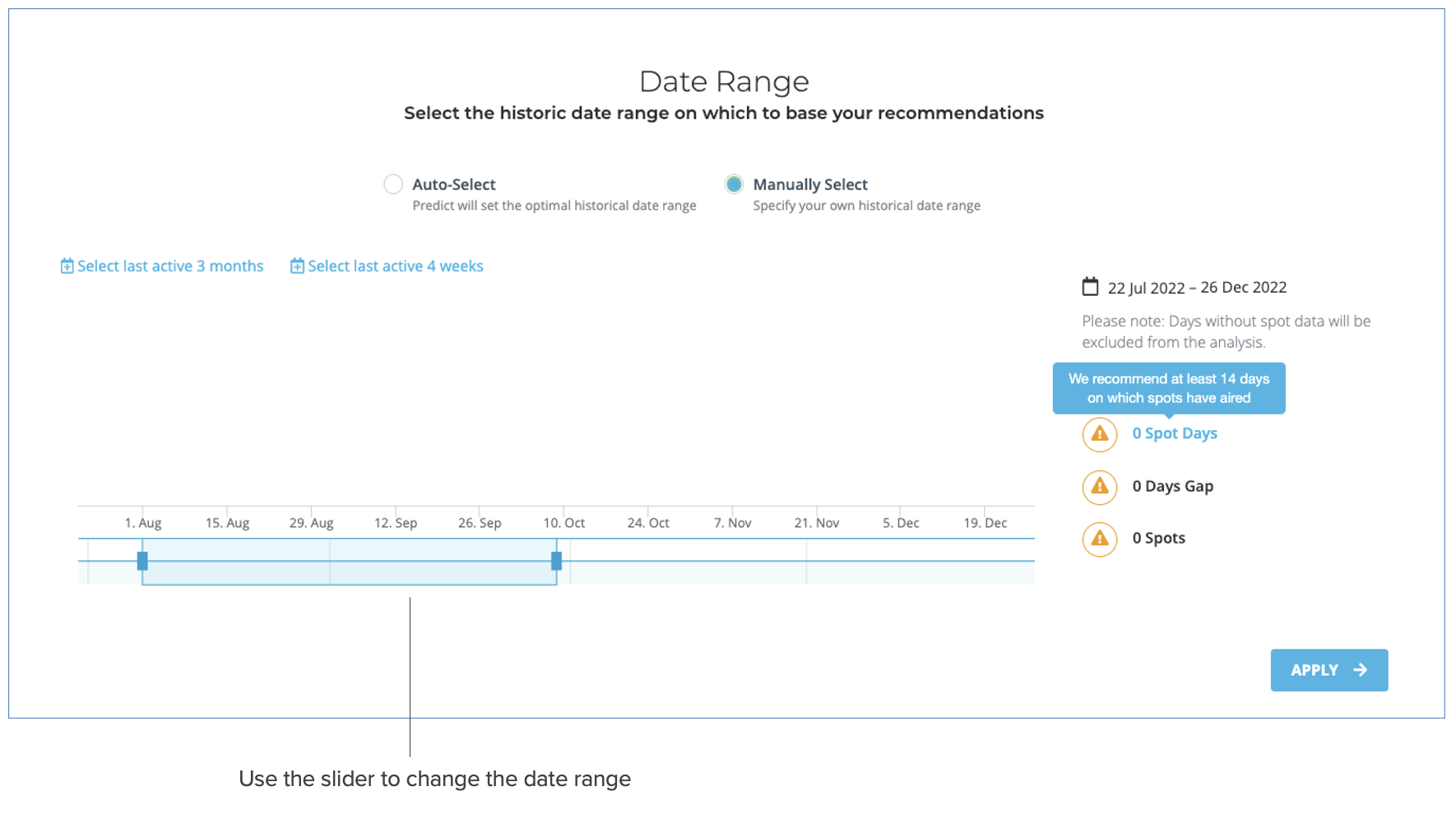Viewport: 1456px width, 819px height.
Task: Expand the 14 days recommendation tooltip
Action: pos(1168,388)
